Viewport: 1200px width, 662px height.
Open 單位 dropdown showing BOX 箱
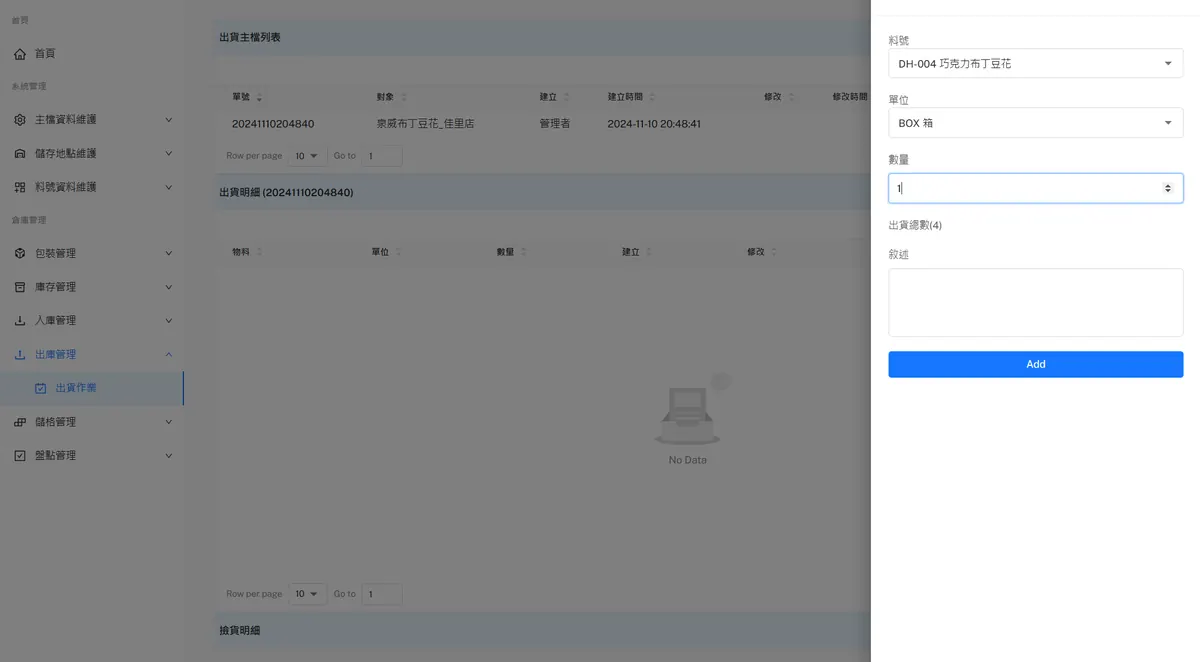click(x=1035, y=123)
